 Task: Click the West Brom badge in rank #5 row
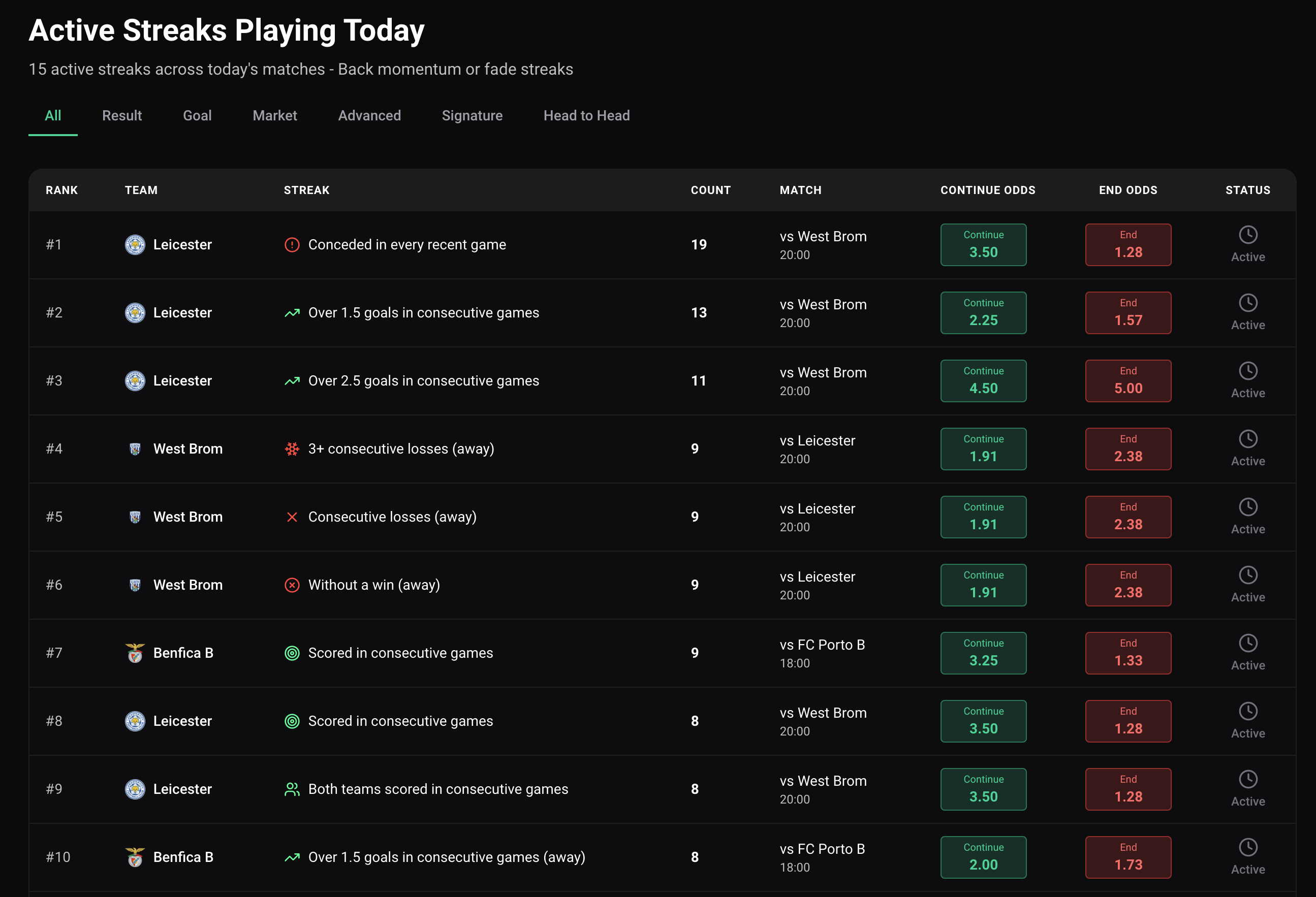[x=135, y=517]
